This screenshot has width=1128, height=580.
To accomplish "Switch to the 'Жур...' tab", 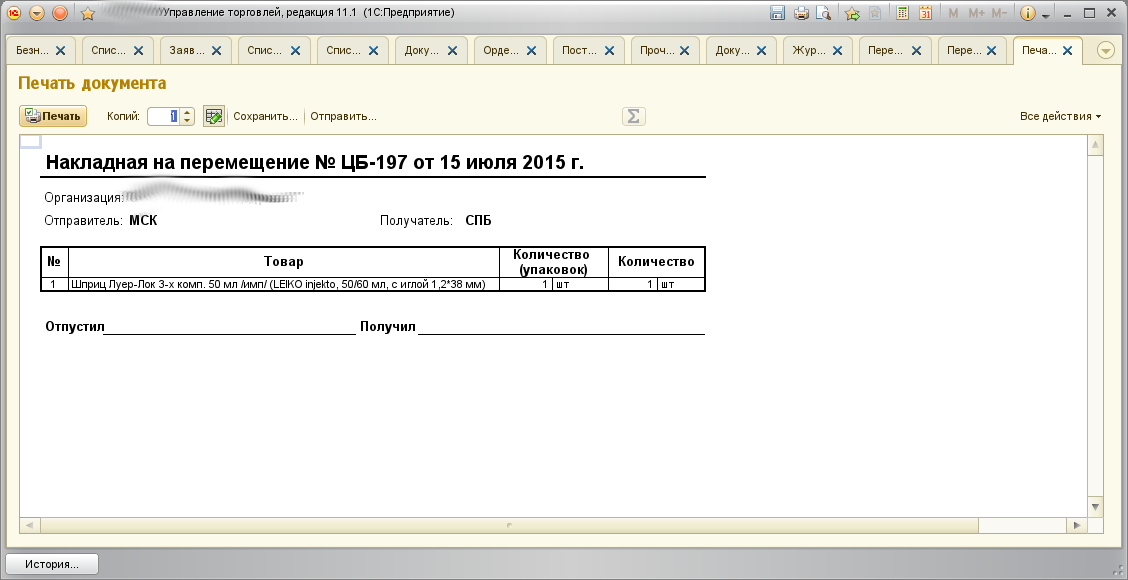I will pos(808,50).
